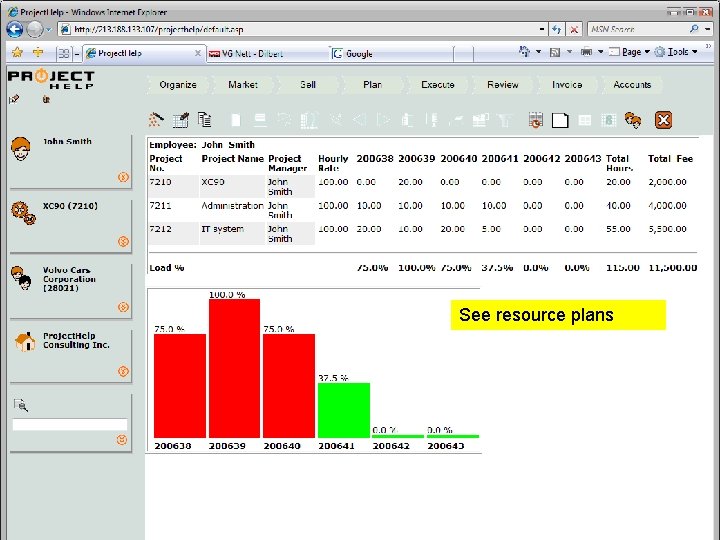720x540 pixels.
Task: Expand the John Smith sidebar panel
Action: [x=123, y=177]
